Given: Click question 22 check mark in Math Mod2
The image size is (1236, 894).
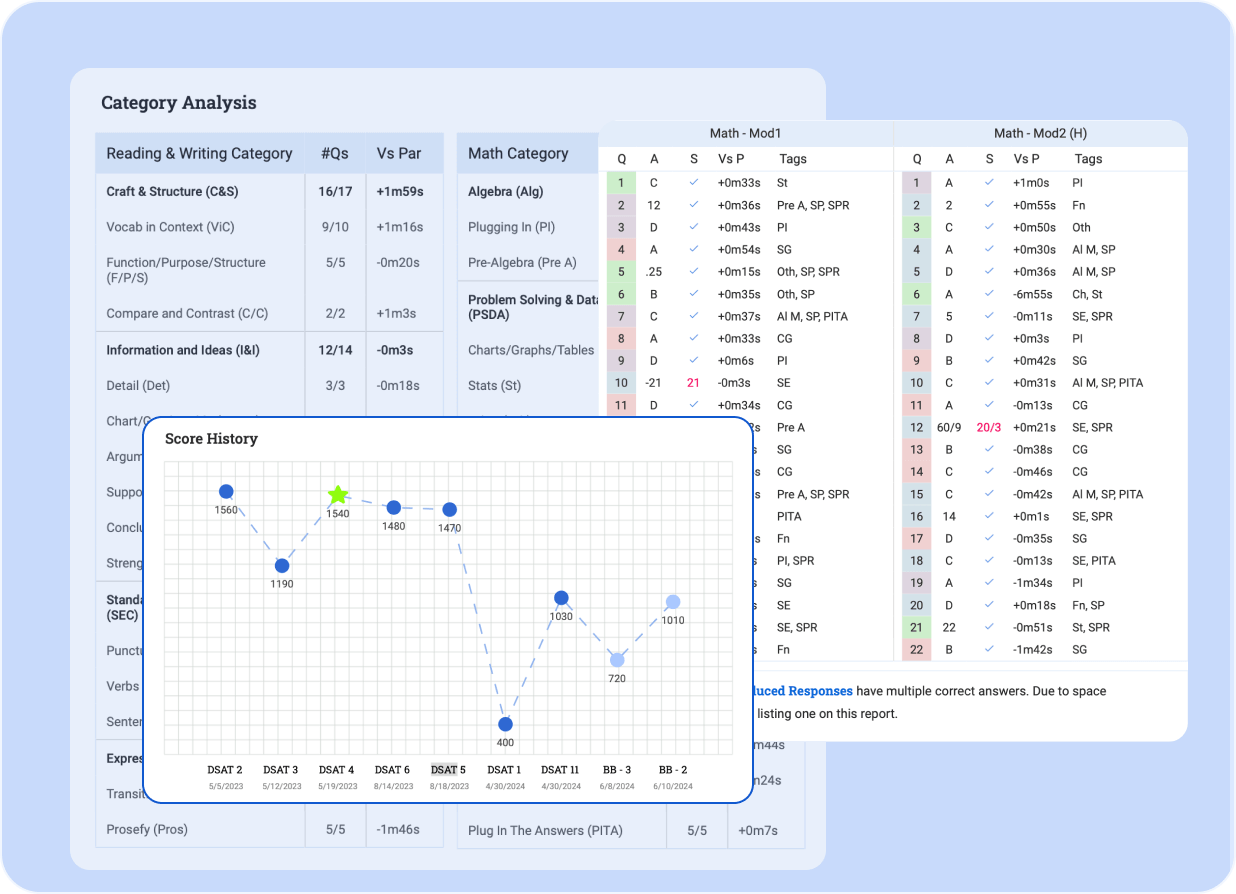Looking at the screenshot, I should [989, 649].
